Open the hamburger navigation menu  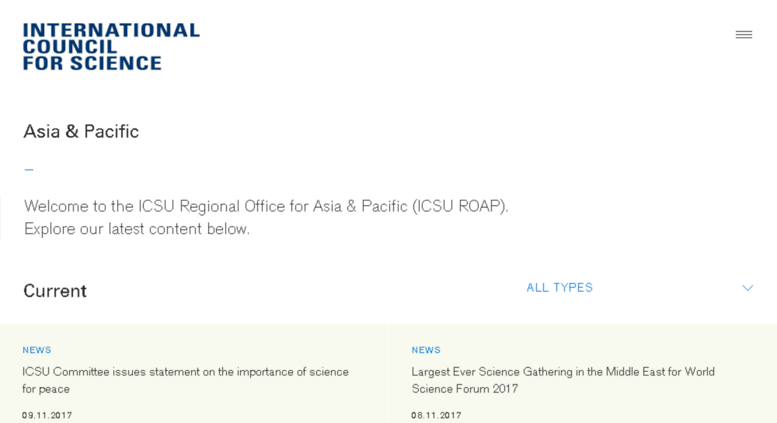(743, 35)
